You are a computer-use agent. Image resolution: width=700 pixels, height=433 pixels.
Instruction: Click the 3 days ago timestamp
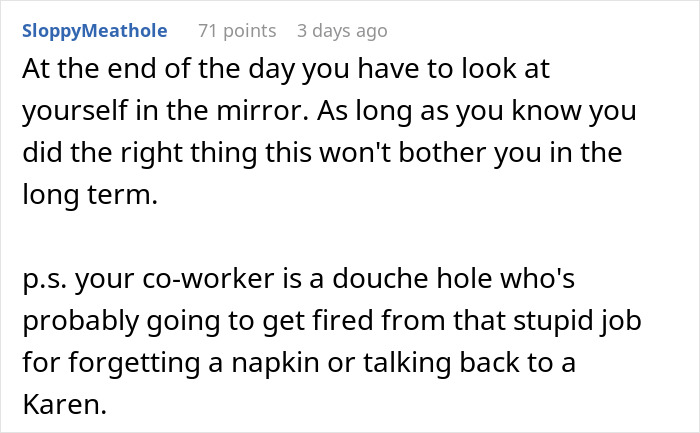point(342,31)
